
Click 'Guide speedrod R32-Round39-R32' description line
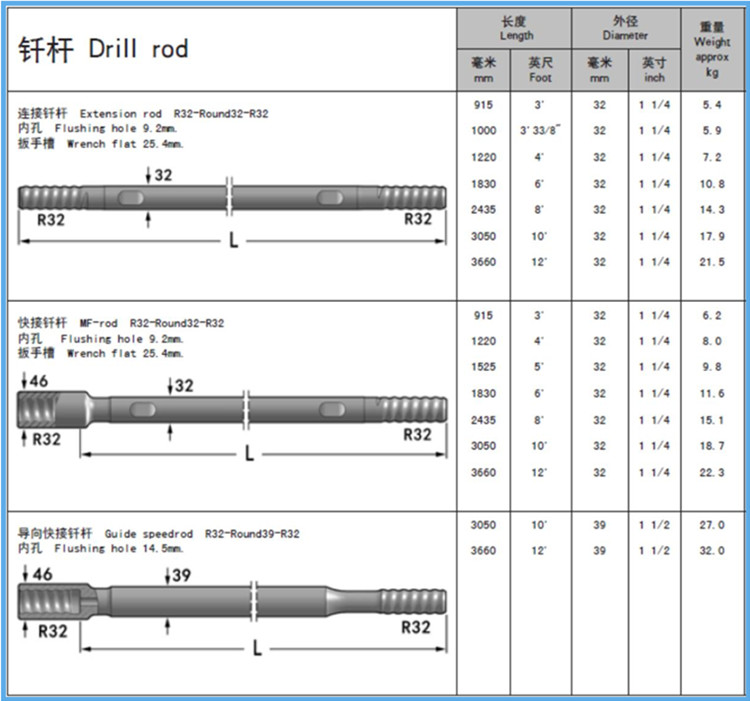(202, 534)
